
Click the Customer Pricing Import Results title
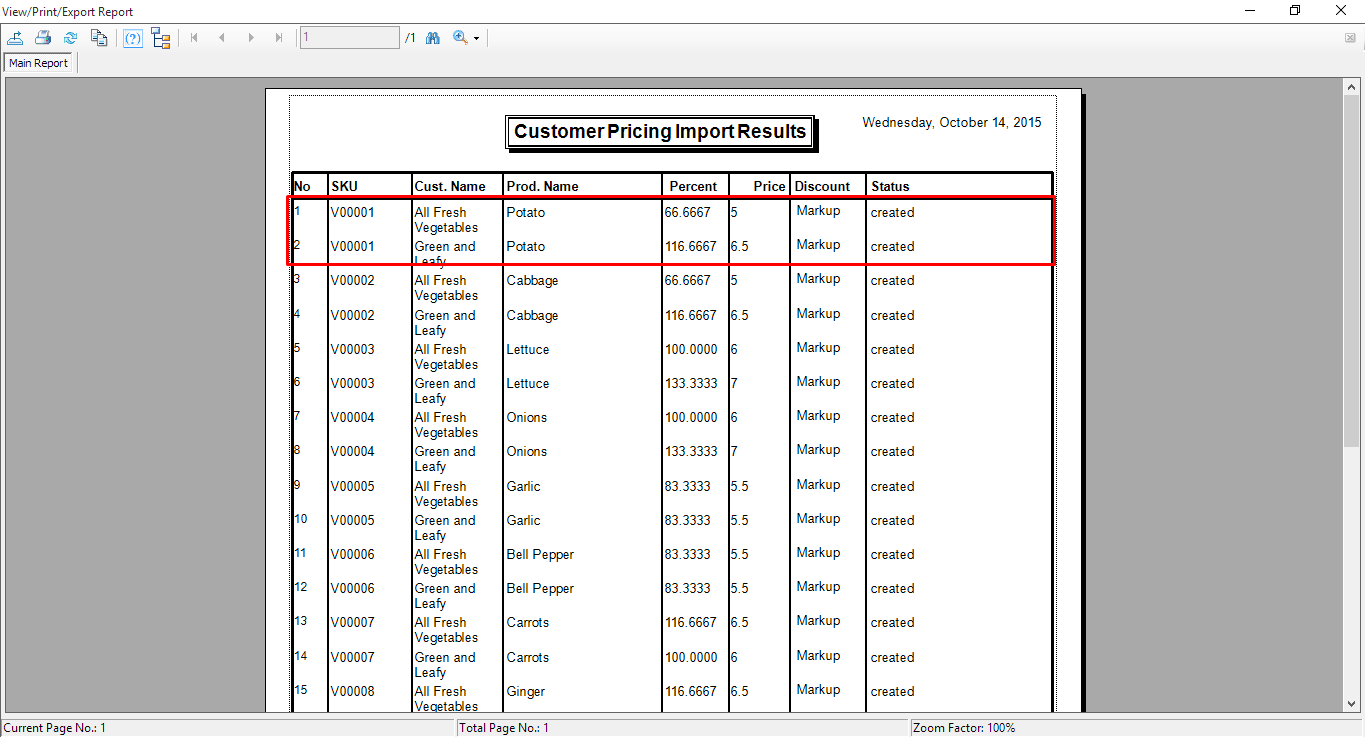[660, 131]
